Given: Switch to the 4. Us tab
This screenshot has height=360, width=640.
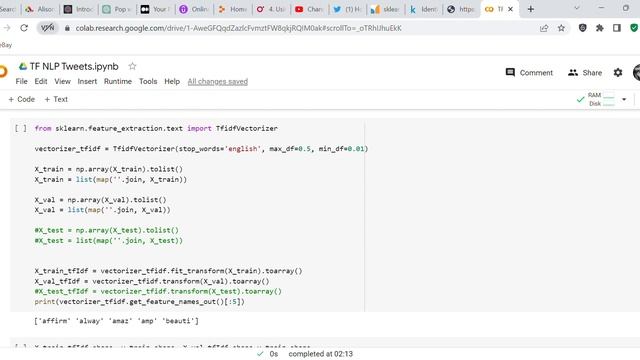Looking at the screenshot, I should click(270, 9).
